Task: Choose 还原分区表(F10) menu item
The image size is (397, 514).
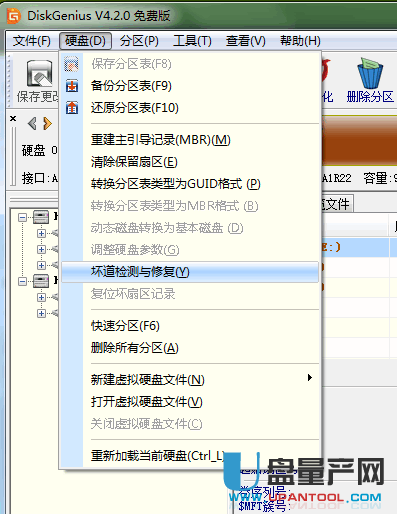Action: tap(190, 108)
